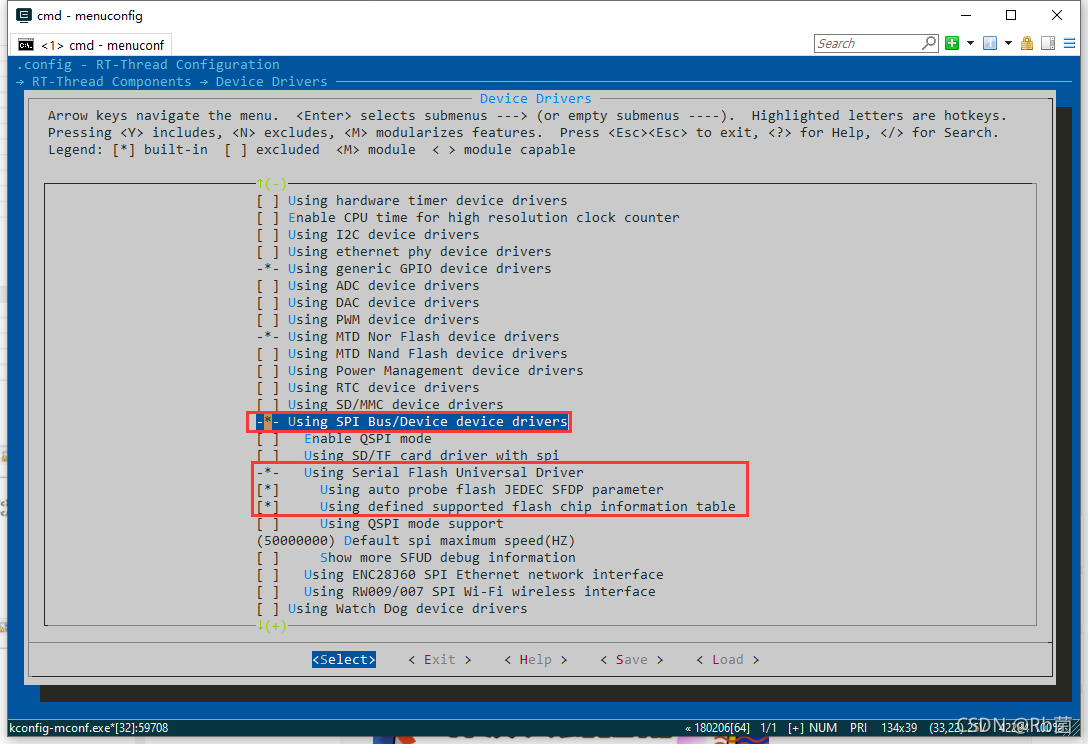Click 'RT-Thread Components' breadcrumb text
1088x744 pixels.
coord(111,81)
